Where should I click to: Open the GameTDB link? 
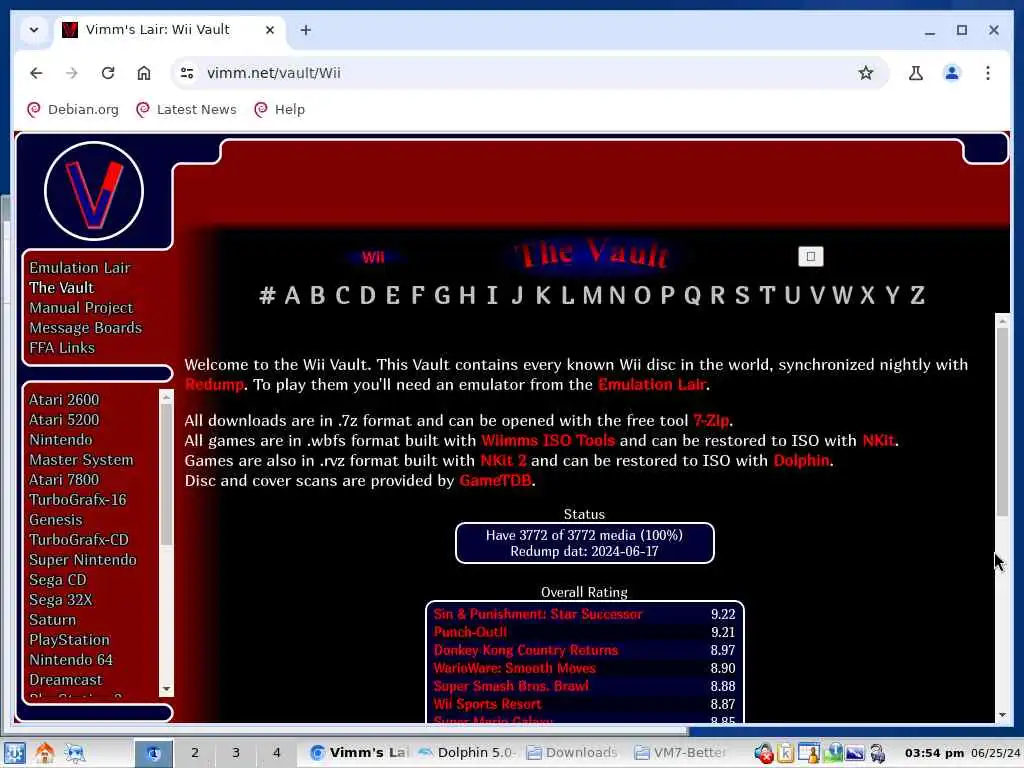[x=495, y=481]
